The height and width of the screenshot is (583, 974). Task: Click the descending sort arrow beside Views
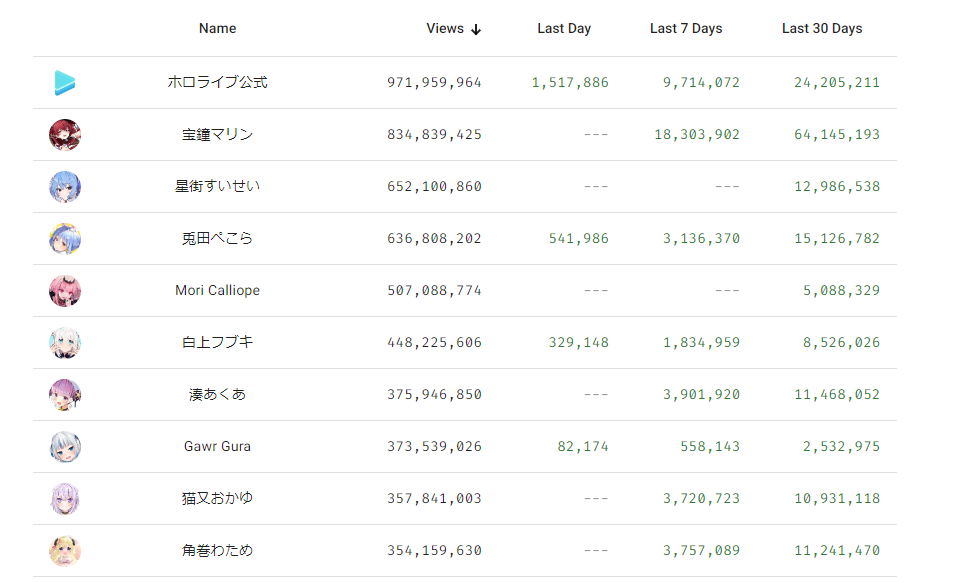(476, 29)
